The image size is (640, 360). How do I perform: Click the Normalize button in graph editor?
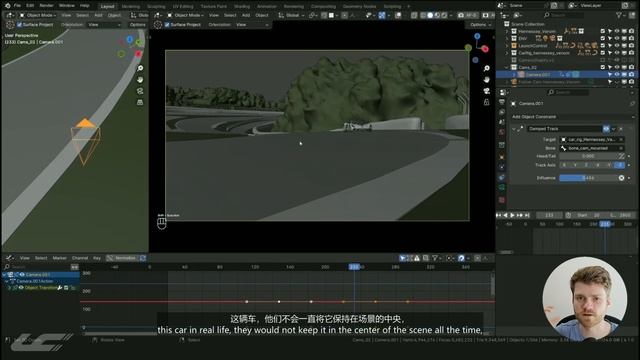click(122, 258)
